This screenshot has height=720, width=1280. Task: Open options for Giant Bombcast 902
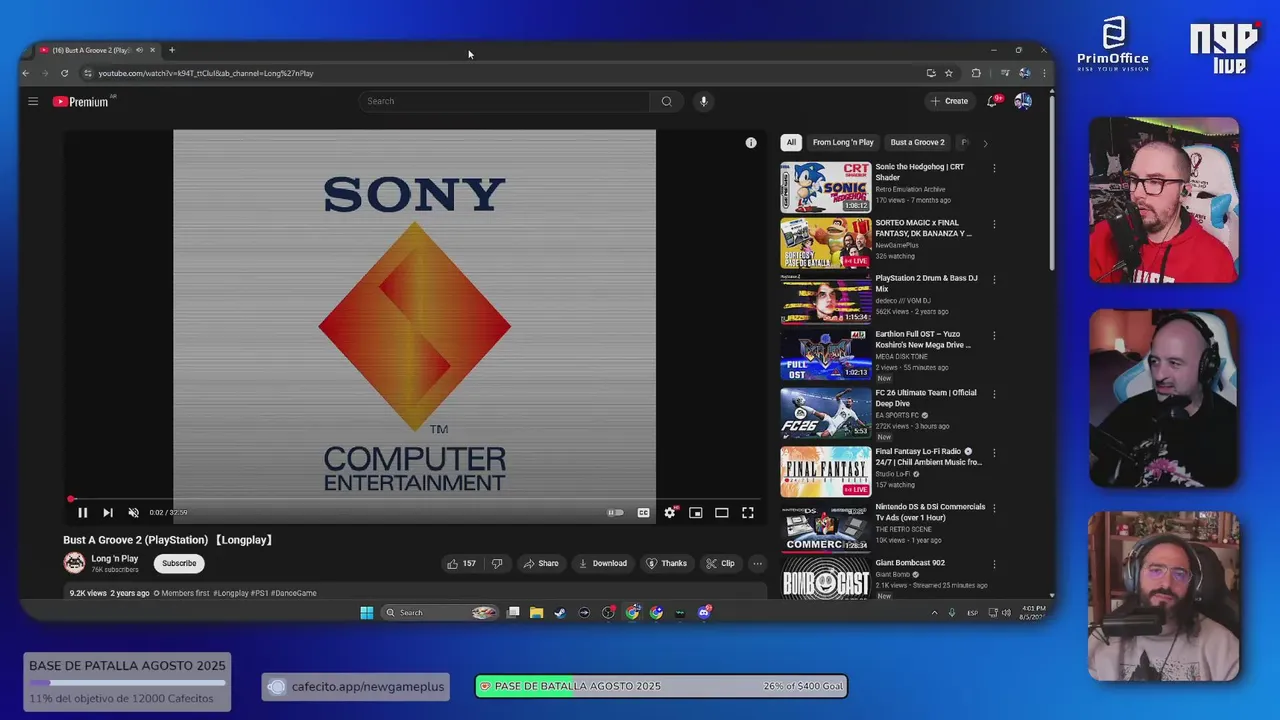[994, 564]
